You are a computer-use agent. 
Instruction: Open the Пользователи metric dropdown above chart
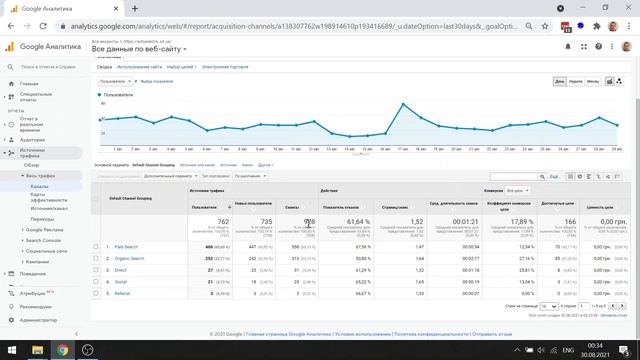click(115, 82)
